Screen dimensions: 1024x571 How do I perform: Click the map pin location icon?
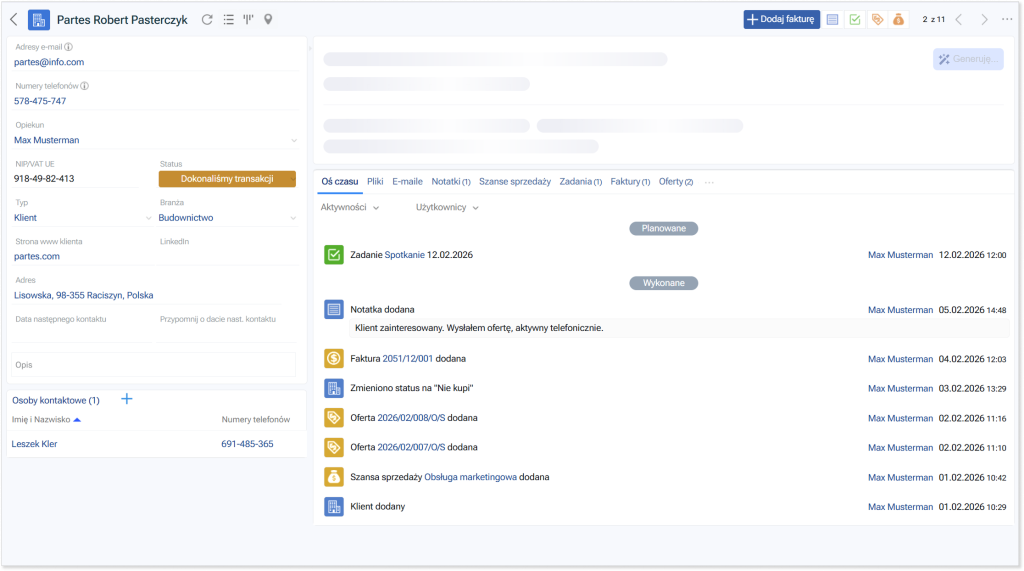tap(268, 19)
